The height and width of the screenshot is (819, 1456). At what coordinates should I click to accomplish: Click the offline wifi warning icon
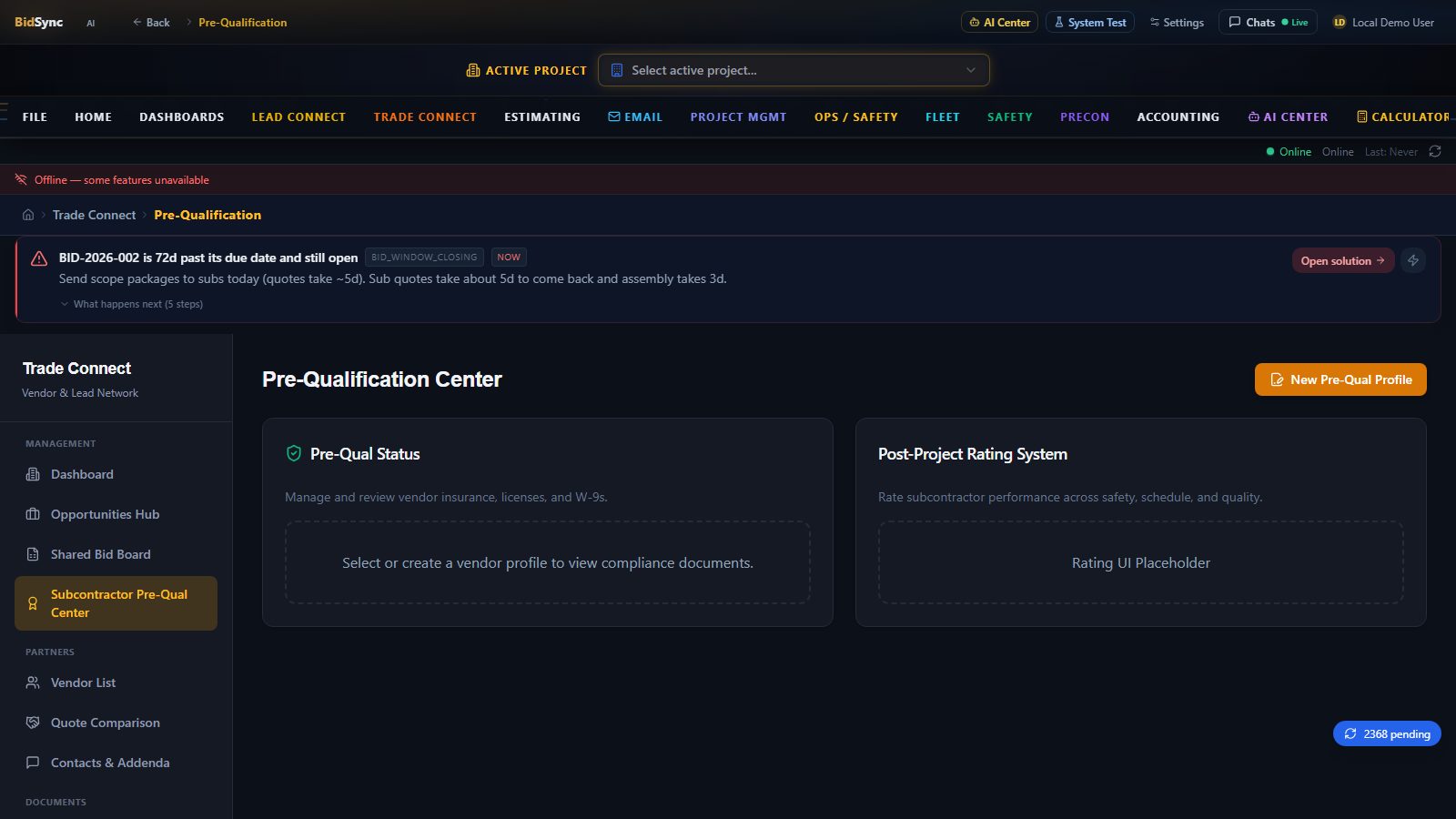21,179
